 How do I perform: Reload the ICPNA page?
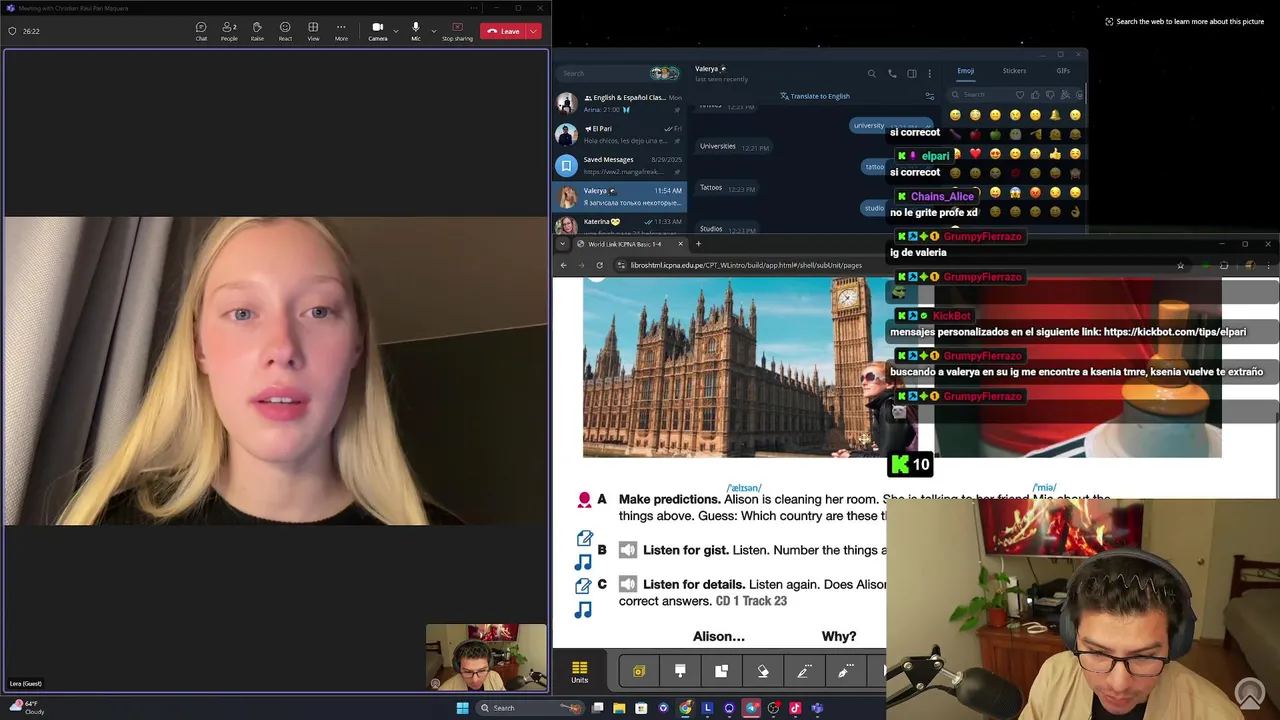click(x=599, y=265)
